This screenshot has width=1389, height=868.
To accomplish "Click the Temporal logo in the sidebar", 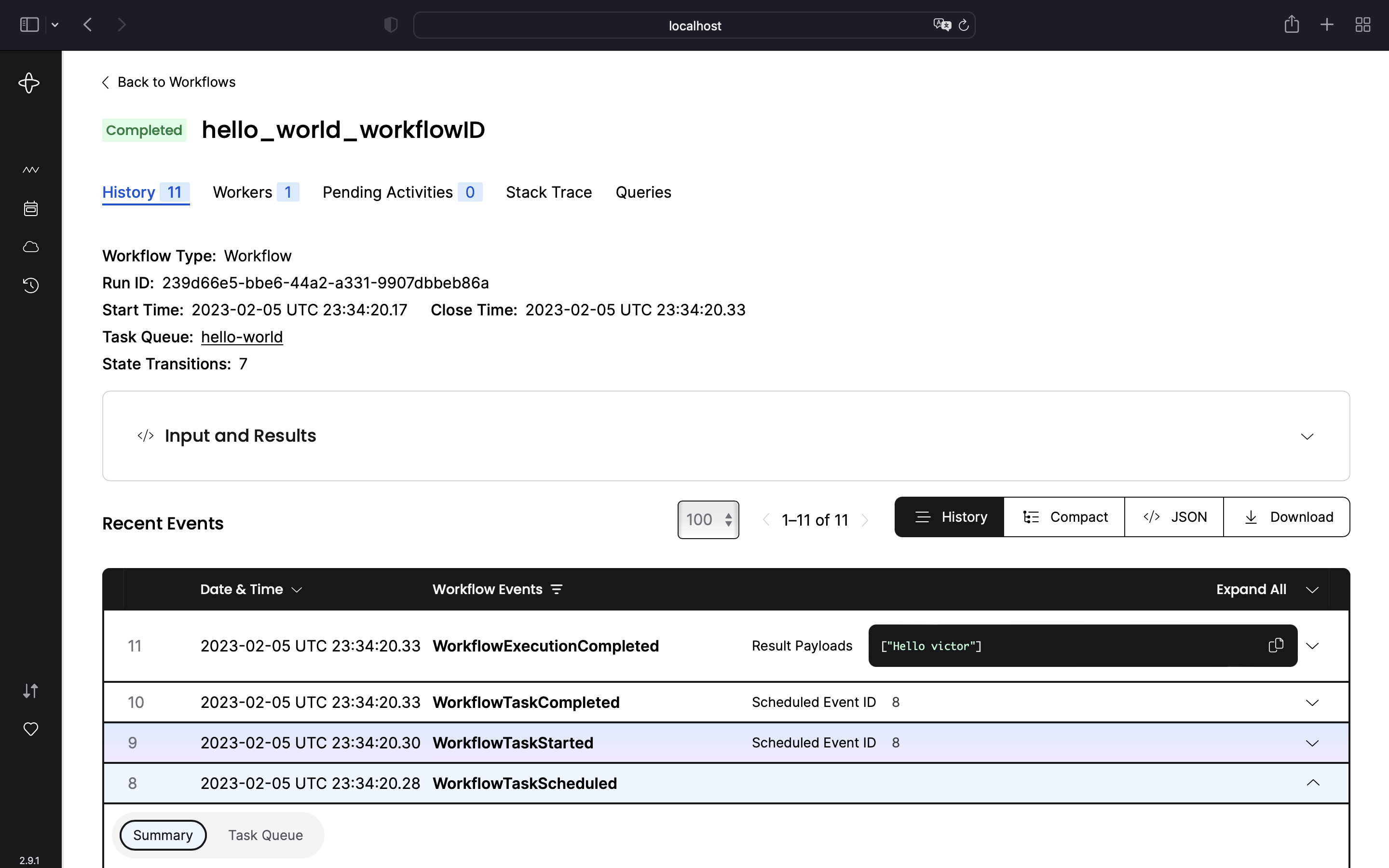I will click(x=29, y=82).
